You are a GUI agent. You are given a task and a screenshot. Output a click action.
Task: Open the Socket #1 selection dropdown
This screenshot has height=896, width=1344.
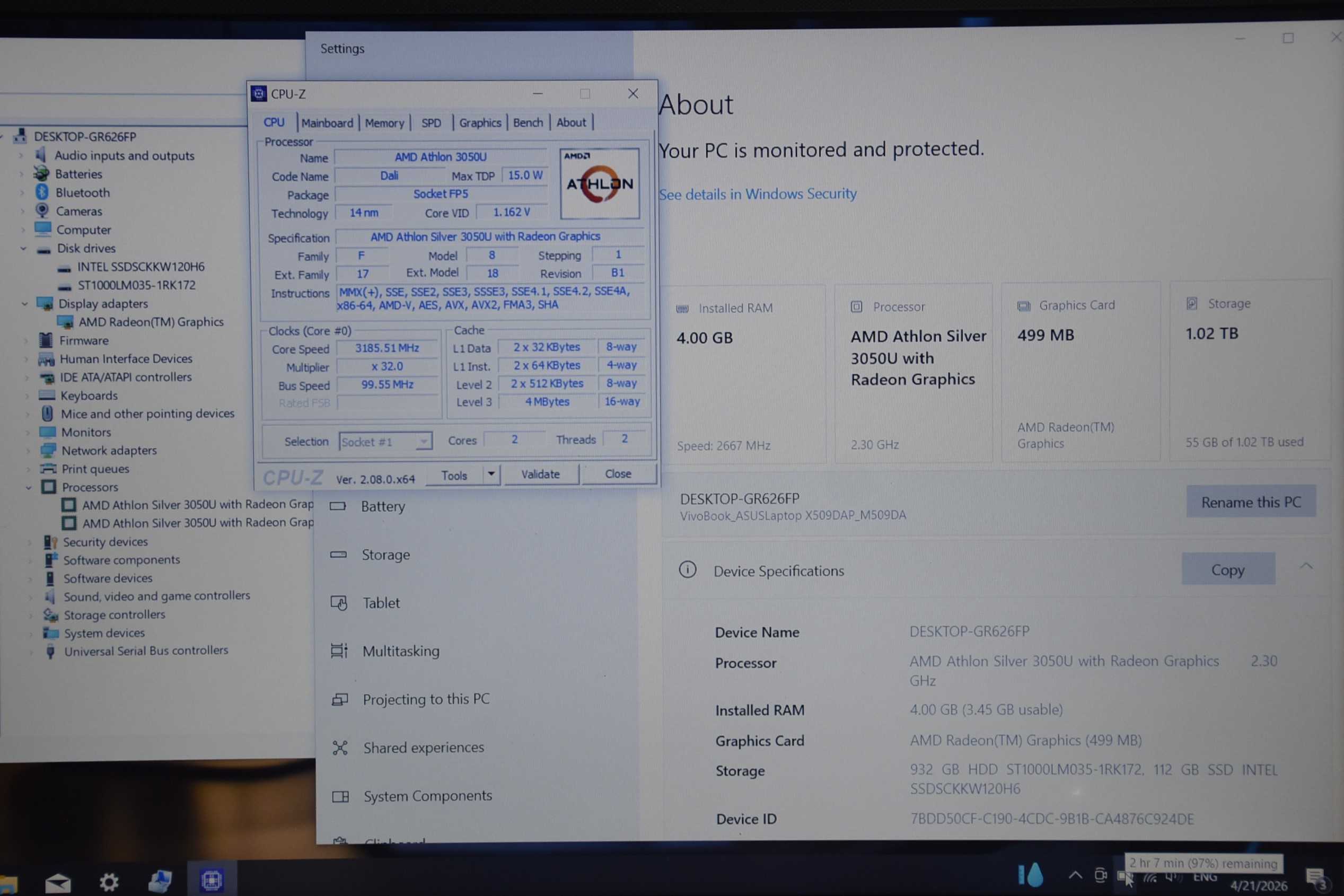(x=424, y=441)
